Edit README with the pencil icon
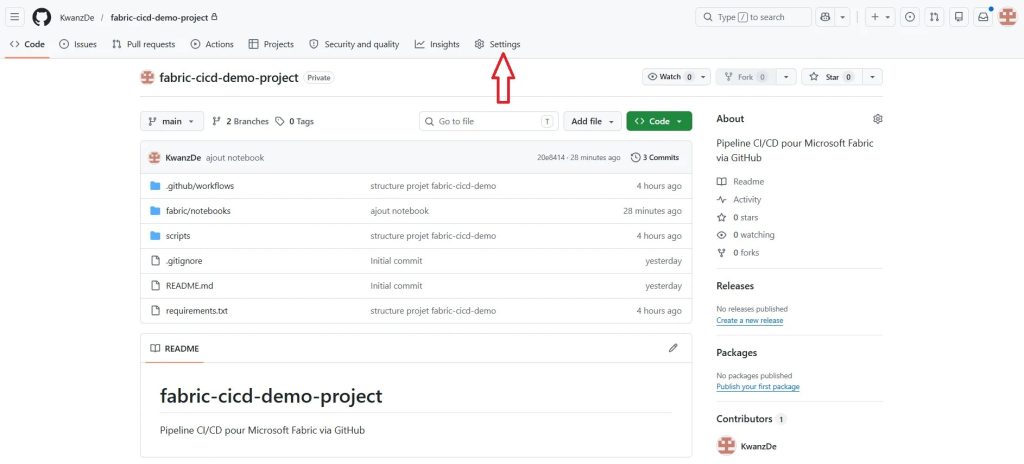Screen dimensions: 1024x464 pyautogui.click(x=673, y=348)
